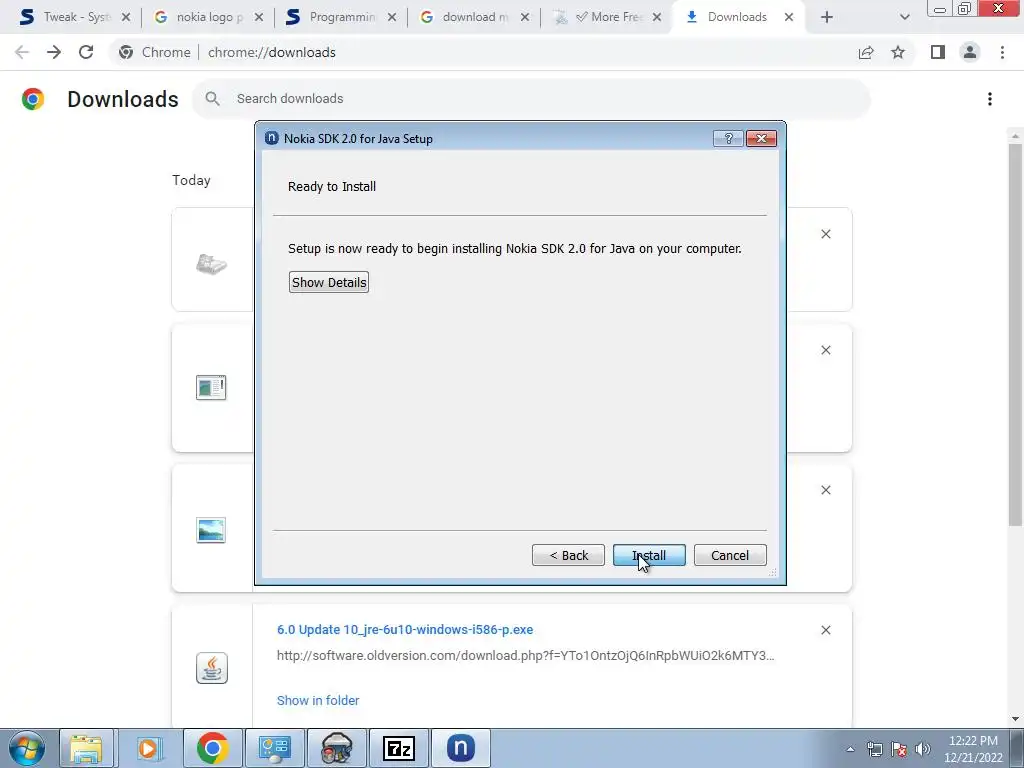
Task: Open Windows Explorer from taskbar
Action: click(x=86, y=748)
